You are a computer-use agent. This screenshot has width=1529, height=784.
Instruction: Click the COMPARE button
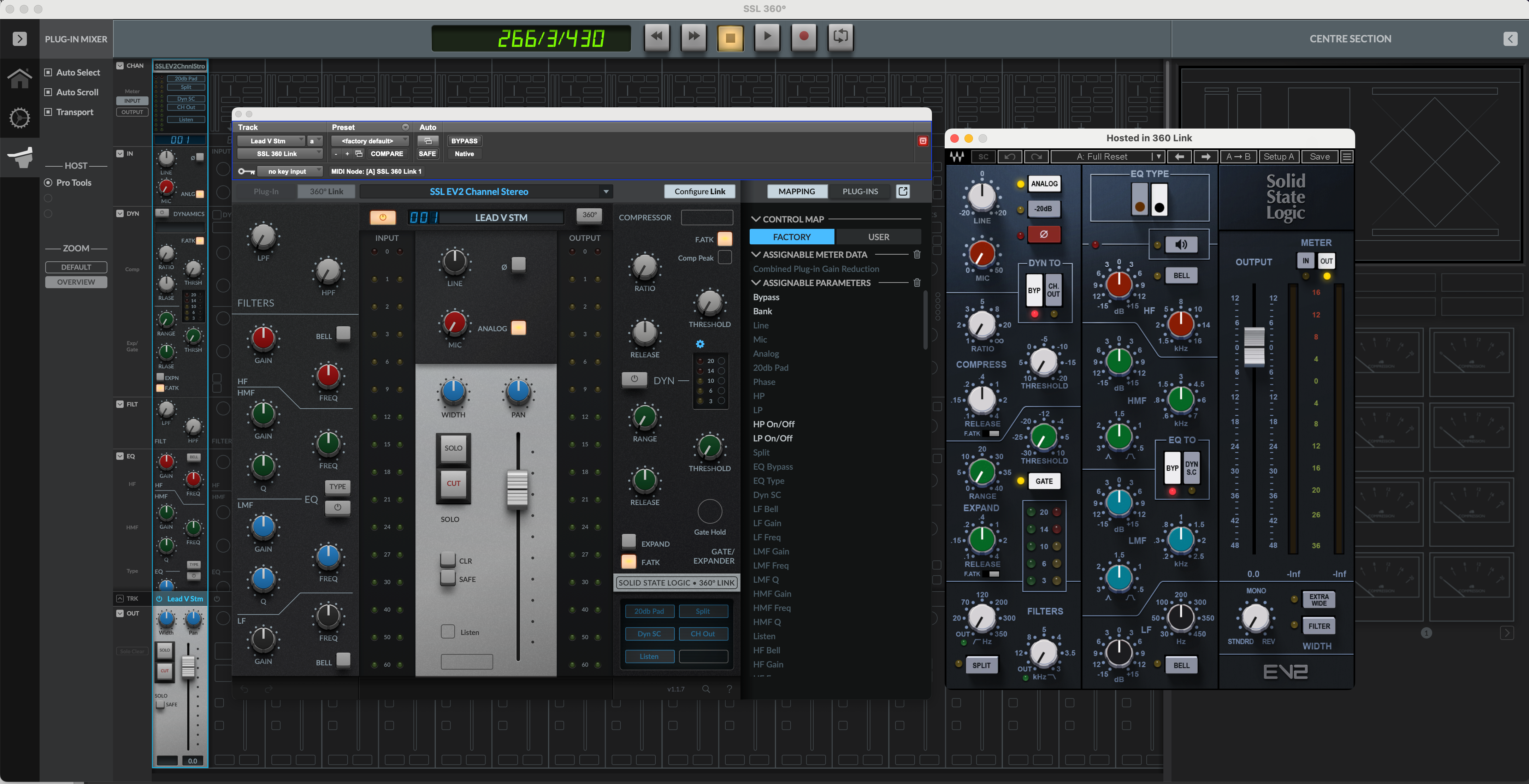tap(386, 154)
